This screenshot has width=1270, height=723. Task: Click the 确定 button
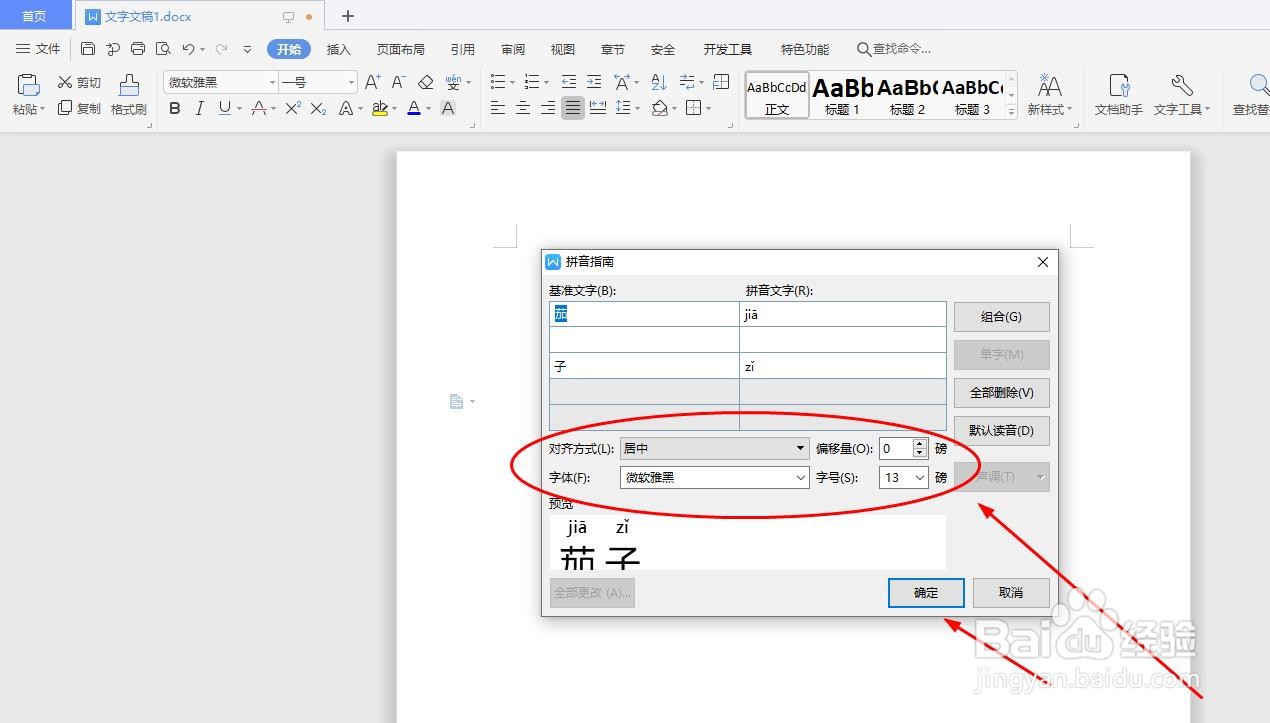pyautogui.click(x=925, y=592)
